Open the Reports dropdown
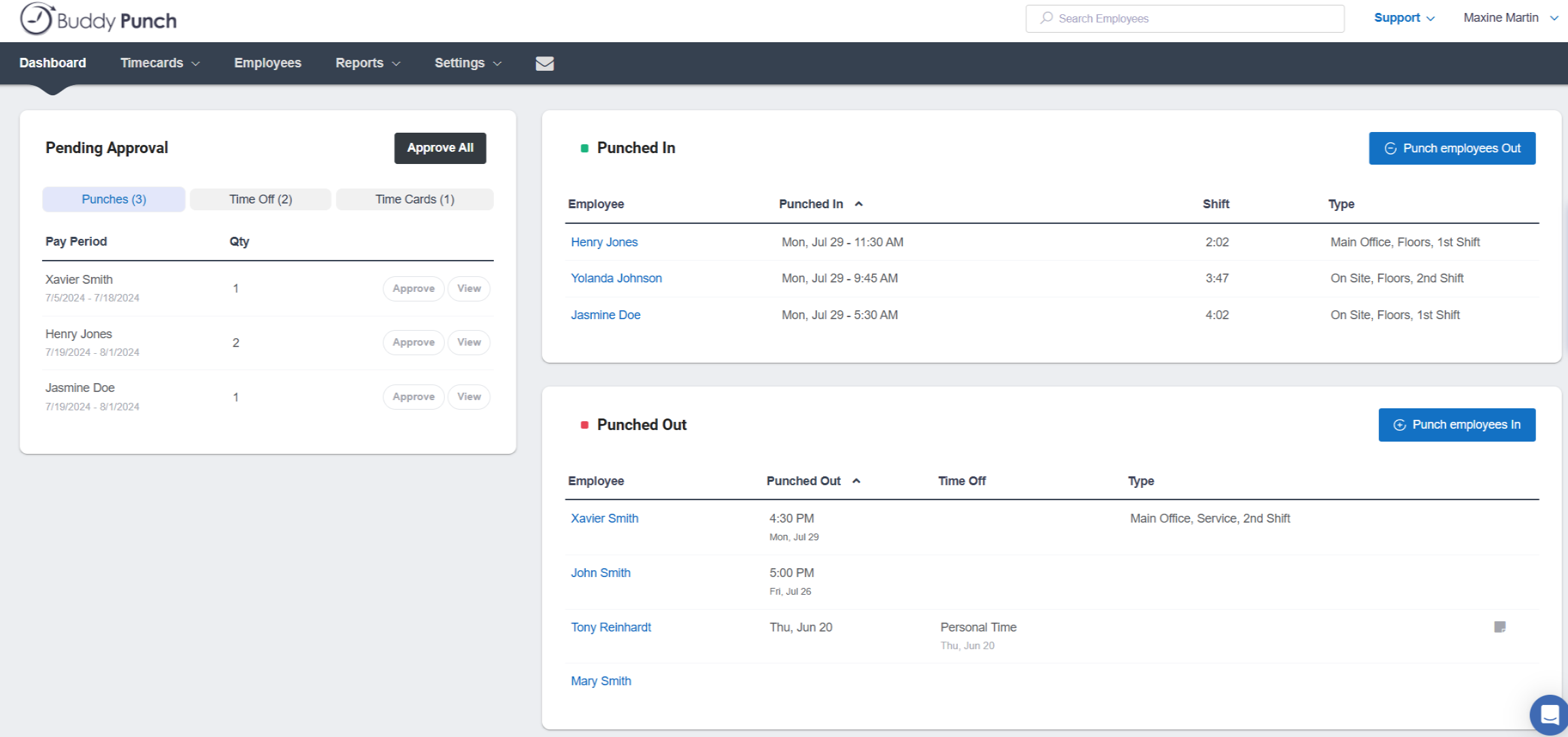 [x=367, y=63]
